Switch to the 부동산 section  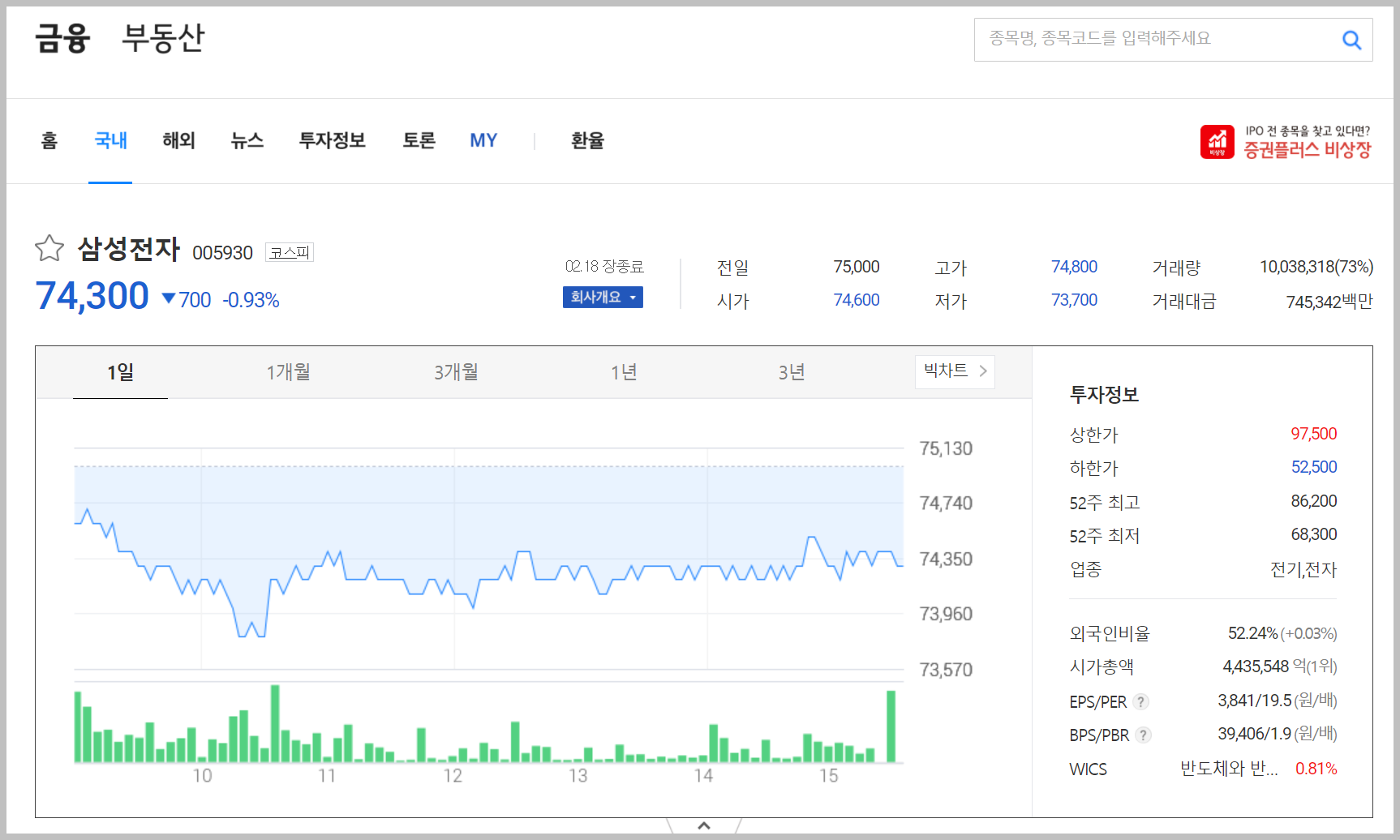[x=163, y=38]
